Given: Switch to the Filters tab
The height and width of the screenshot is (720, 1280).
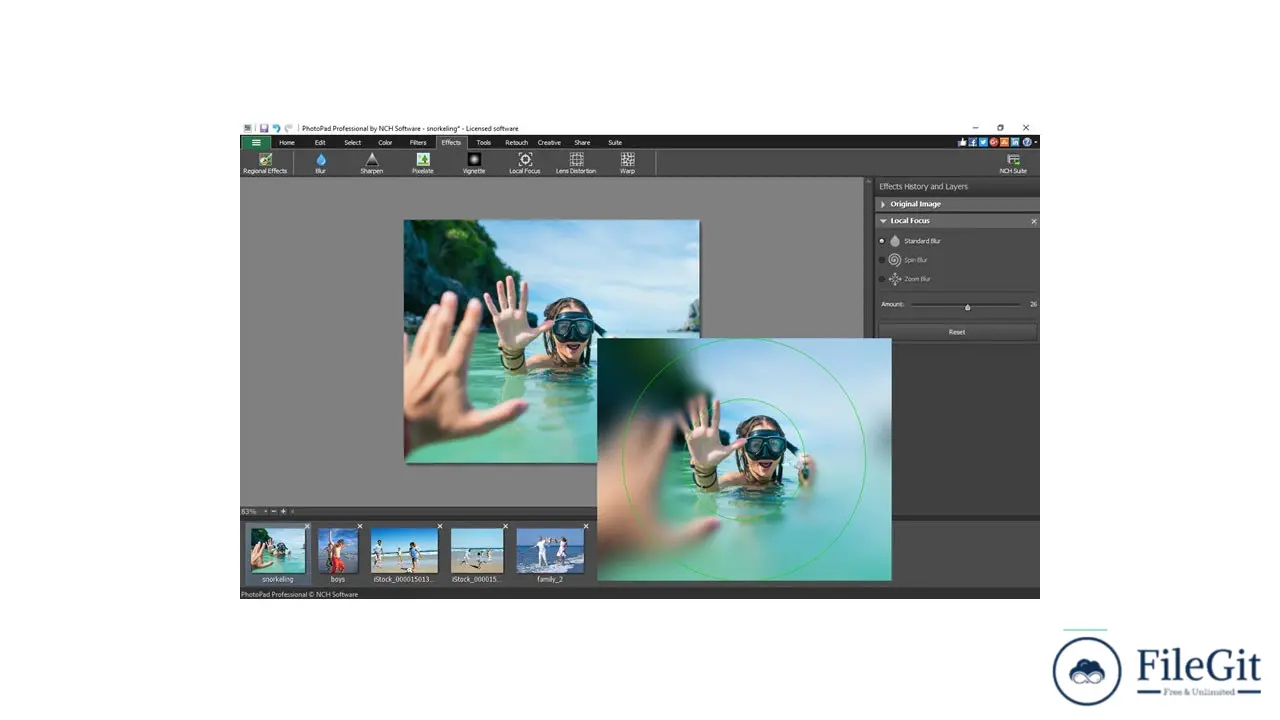Looking at the screenshot, I should pyautogui.click(x=418, y=143).
